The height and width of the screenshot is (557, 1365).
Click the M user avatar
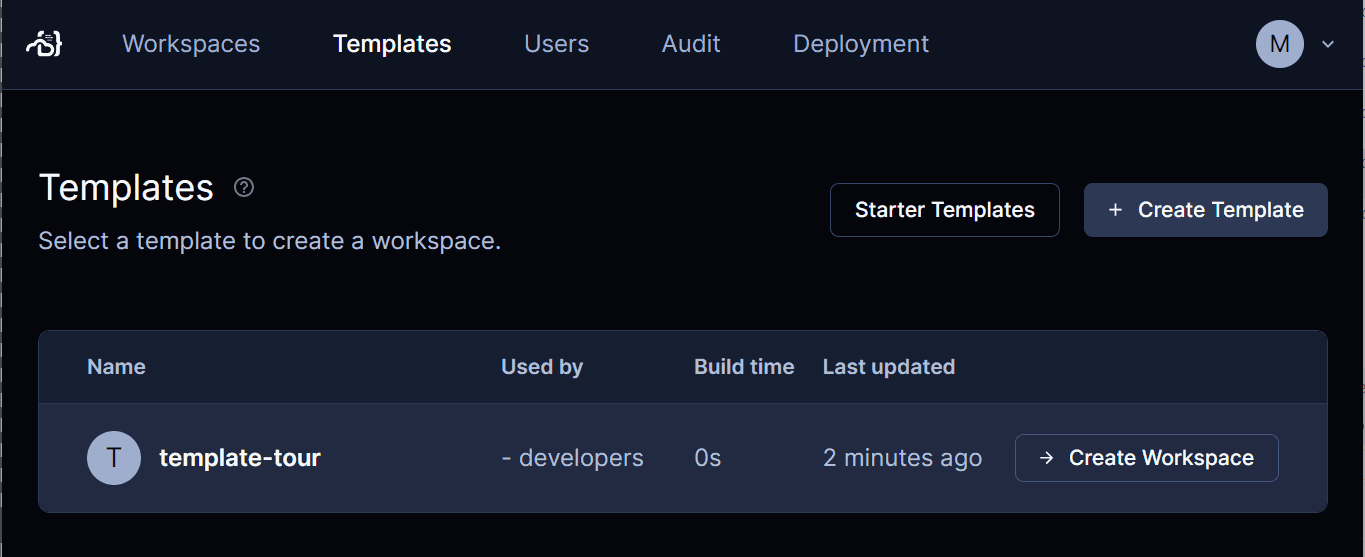click(1280, 44)
